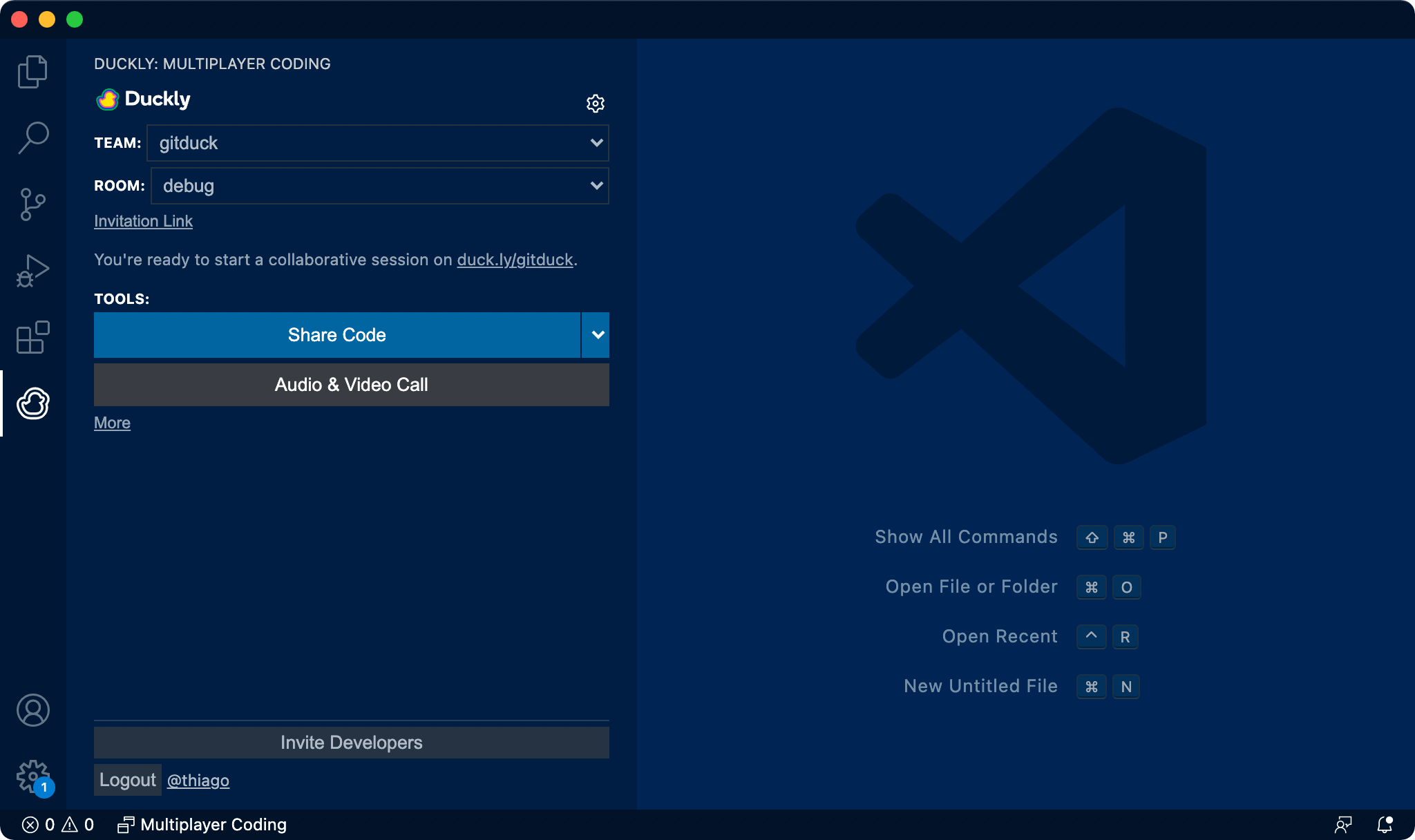This screenshot has width=1415, height=840.
Task: Expand the ROOM debug dropdown
Action: tap(596, 185)
